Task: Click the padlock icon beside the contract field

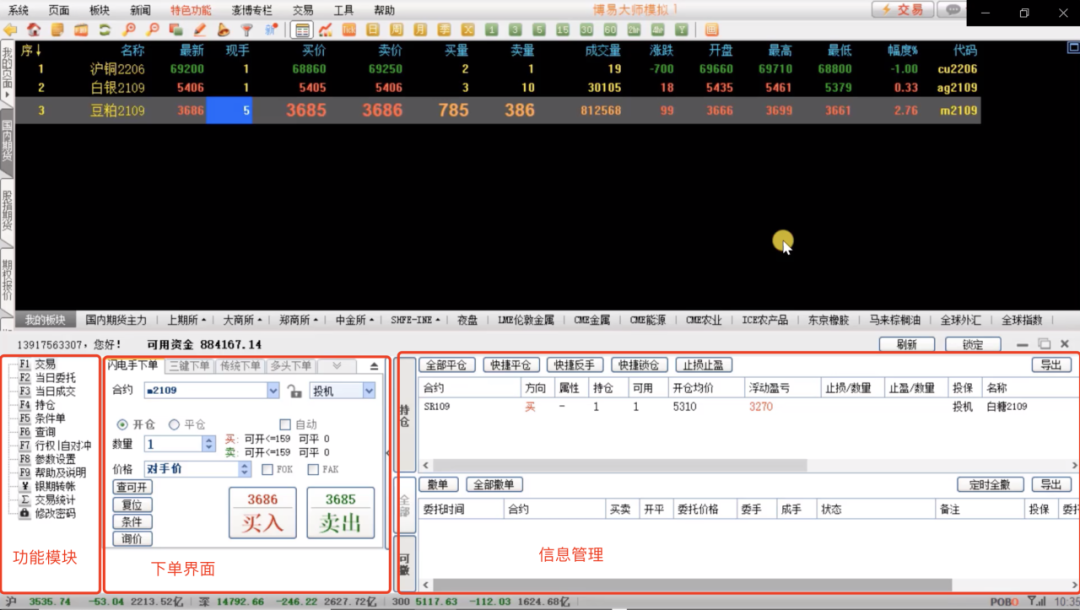Action: (294, 391)
